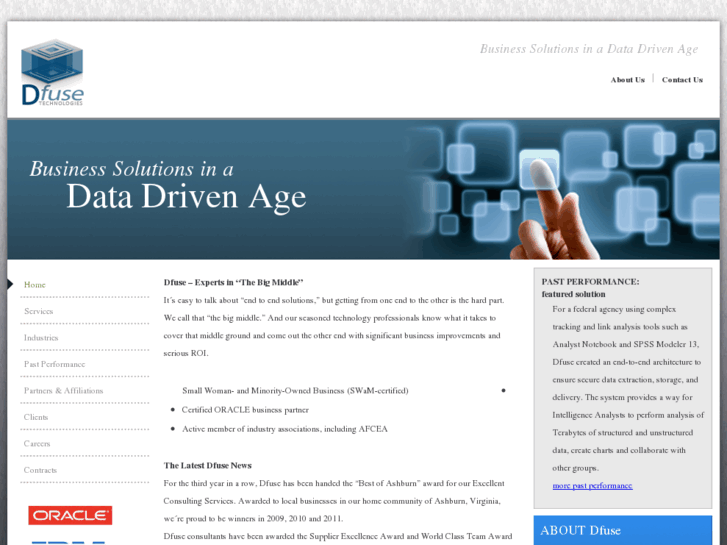Click the heading 'Dfuse – Experts in The Big Middle'
Viewport: 727px width, 545px height.
click(233, 282)
